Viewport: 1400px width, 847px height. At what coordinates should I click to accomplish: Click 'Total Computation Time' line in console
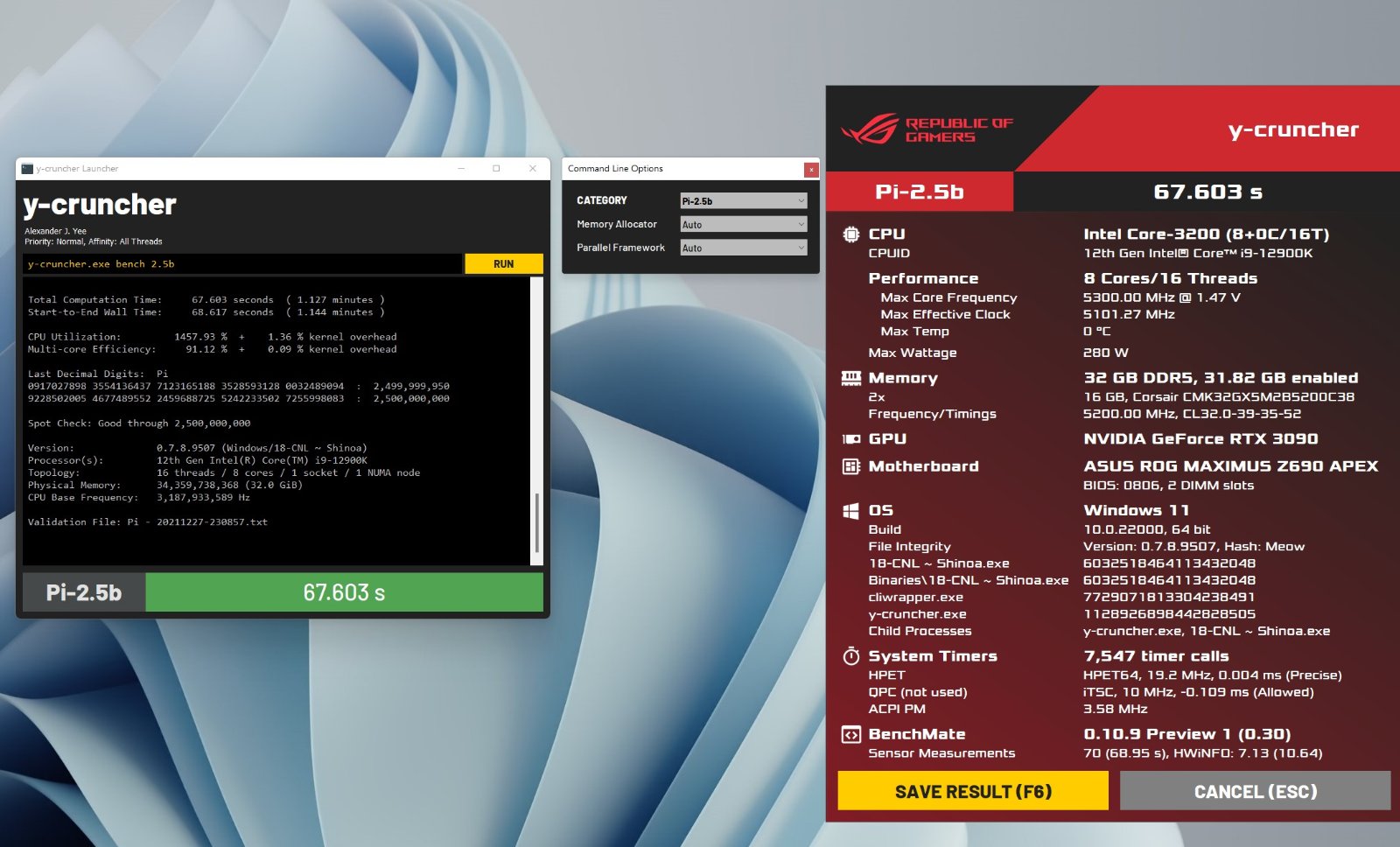tap(206, 299)
